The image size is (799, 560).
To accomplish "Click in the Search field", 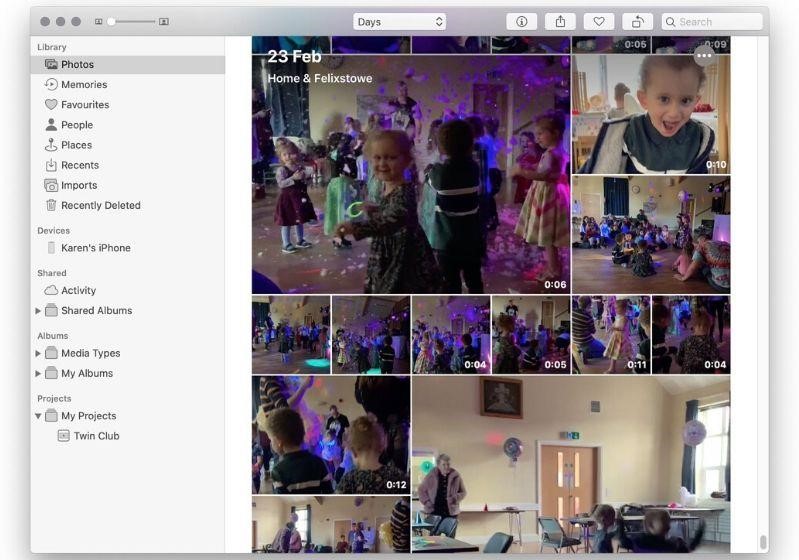I will coord(712,22).
